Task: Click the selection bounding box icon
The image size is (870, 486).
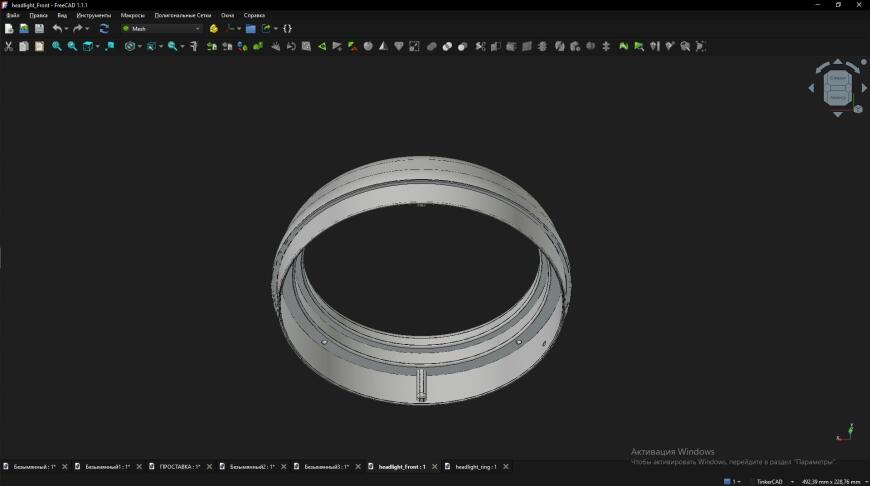Action: [x=151, y=47]
